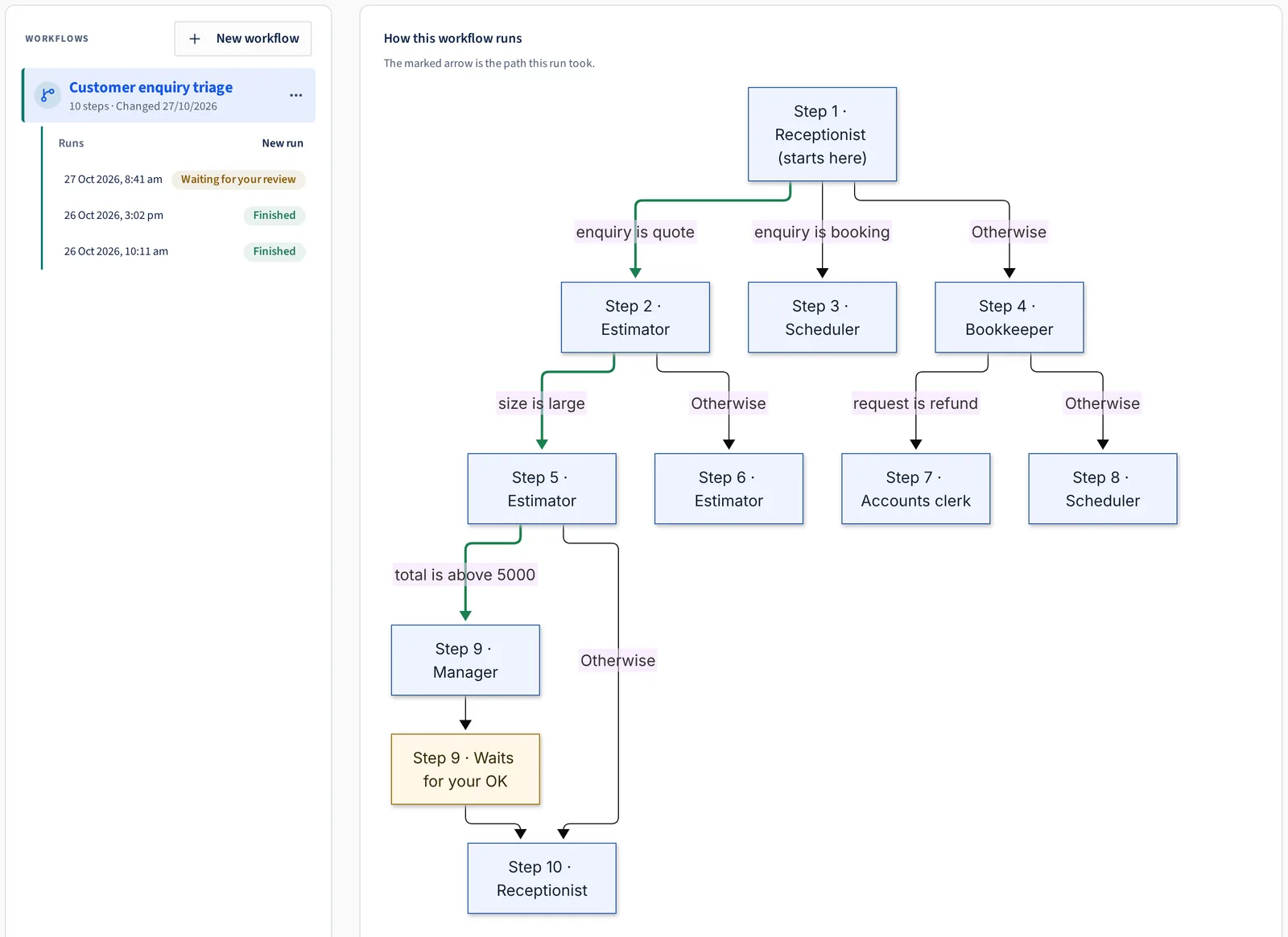This screenshot has width=1288, height=937.
Task: Click the marked arrow explanation text
Action: [x=489, y=64]
